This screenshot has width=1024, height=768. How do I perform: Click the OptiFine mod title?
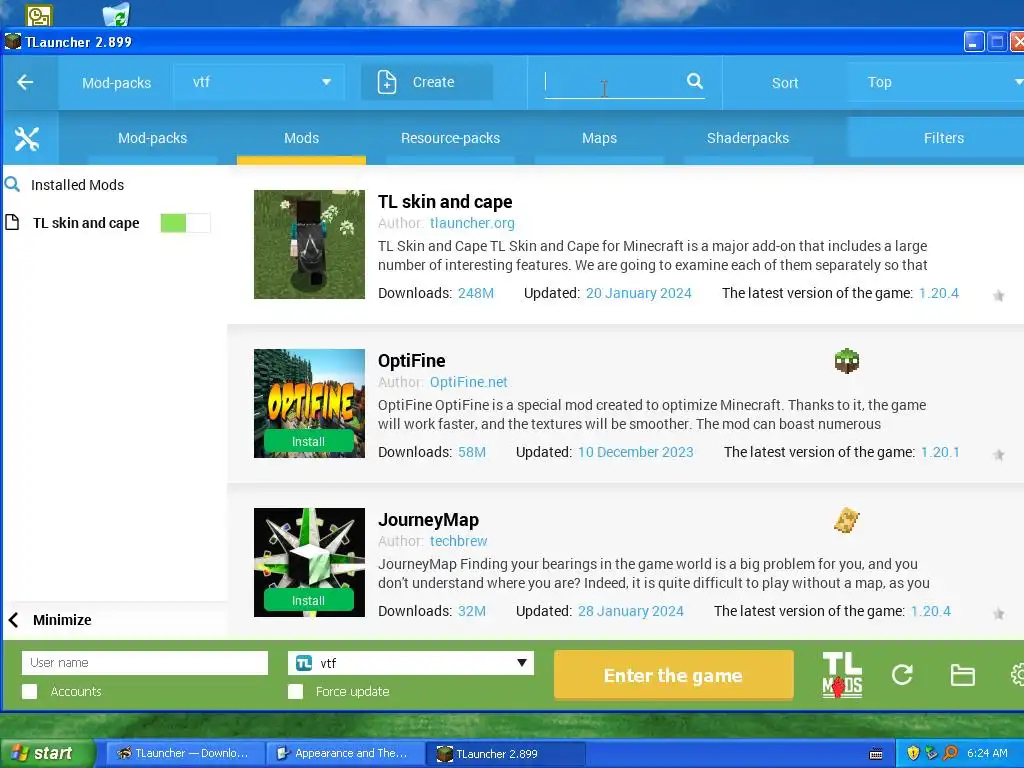coord(411,360)
